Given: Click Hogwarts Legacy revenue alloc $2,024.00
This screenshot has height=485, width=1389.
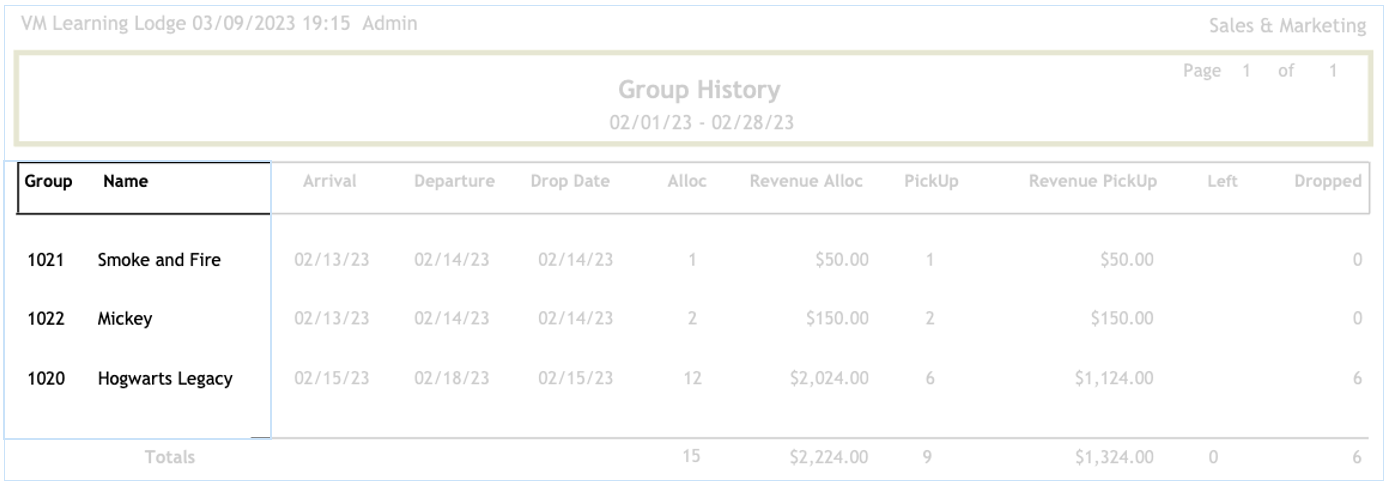Looking at the screenshot, I should click(829, 379).
